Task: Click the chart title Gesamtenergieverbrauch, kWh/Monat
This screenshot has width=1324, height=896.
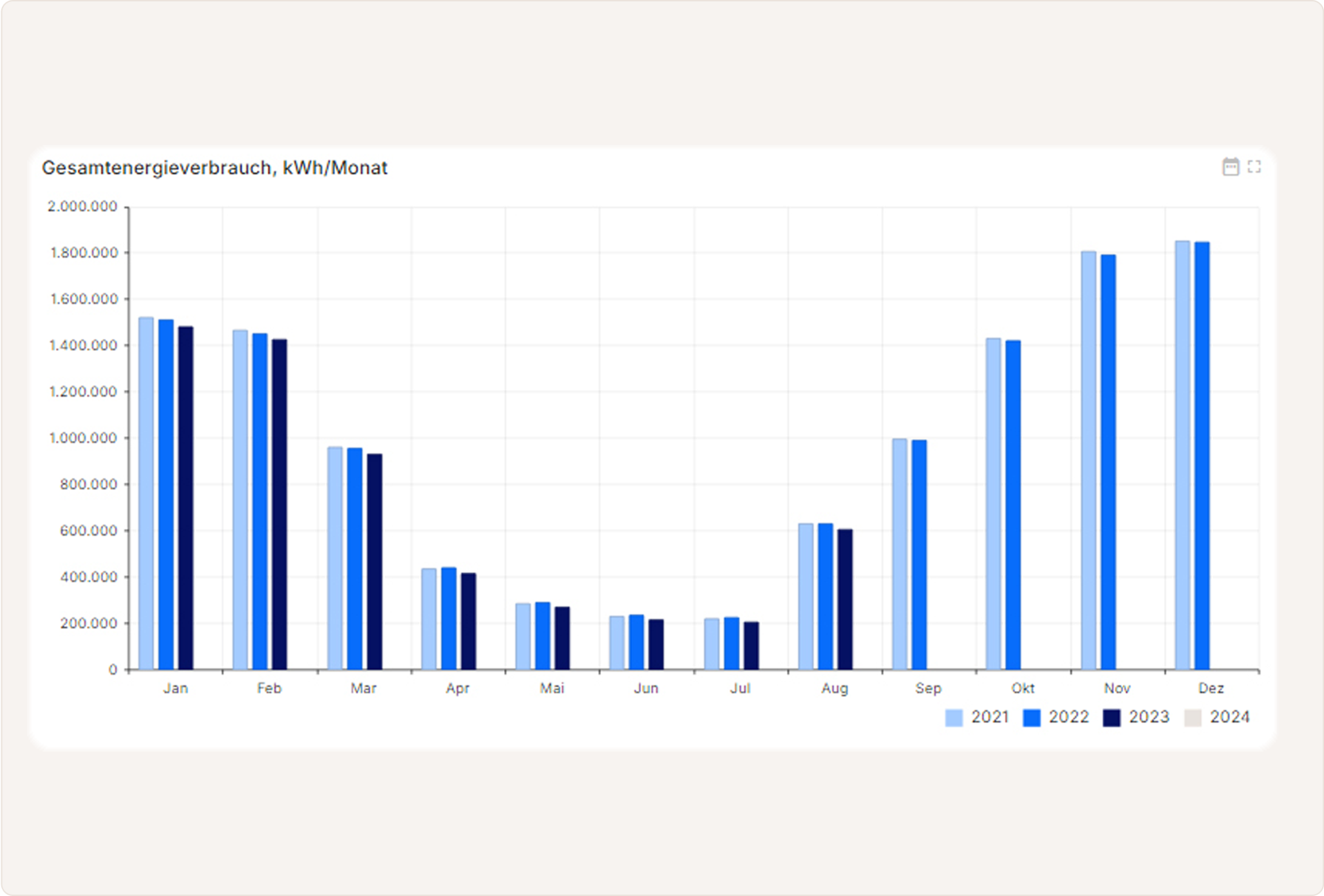Action: pos(214,168)
